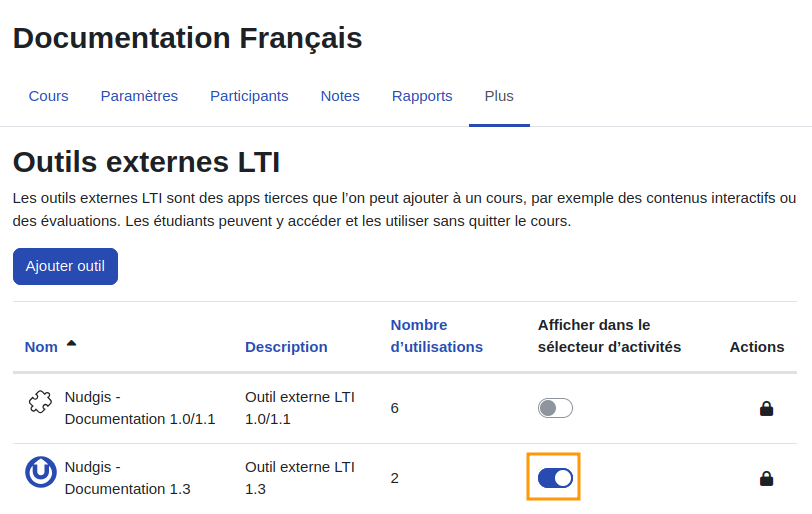Click the lock icon in the Nudgis 1.0/1.1 row
This screenshot has height=514, width=812.
click(766, 408)
